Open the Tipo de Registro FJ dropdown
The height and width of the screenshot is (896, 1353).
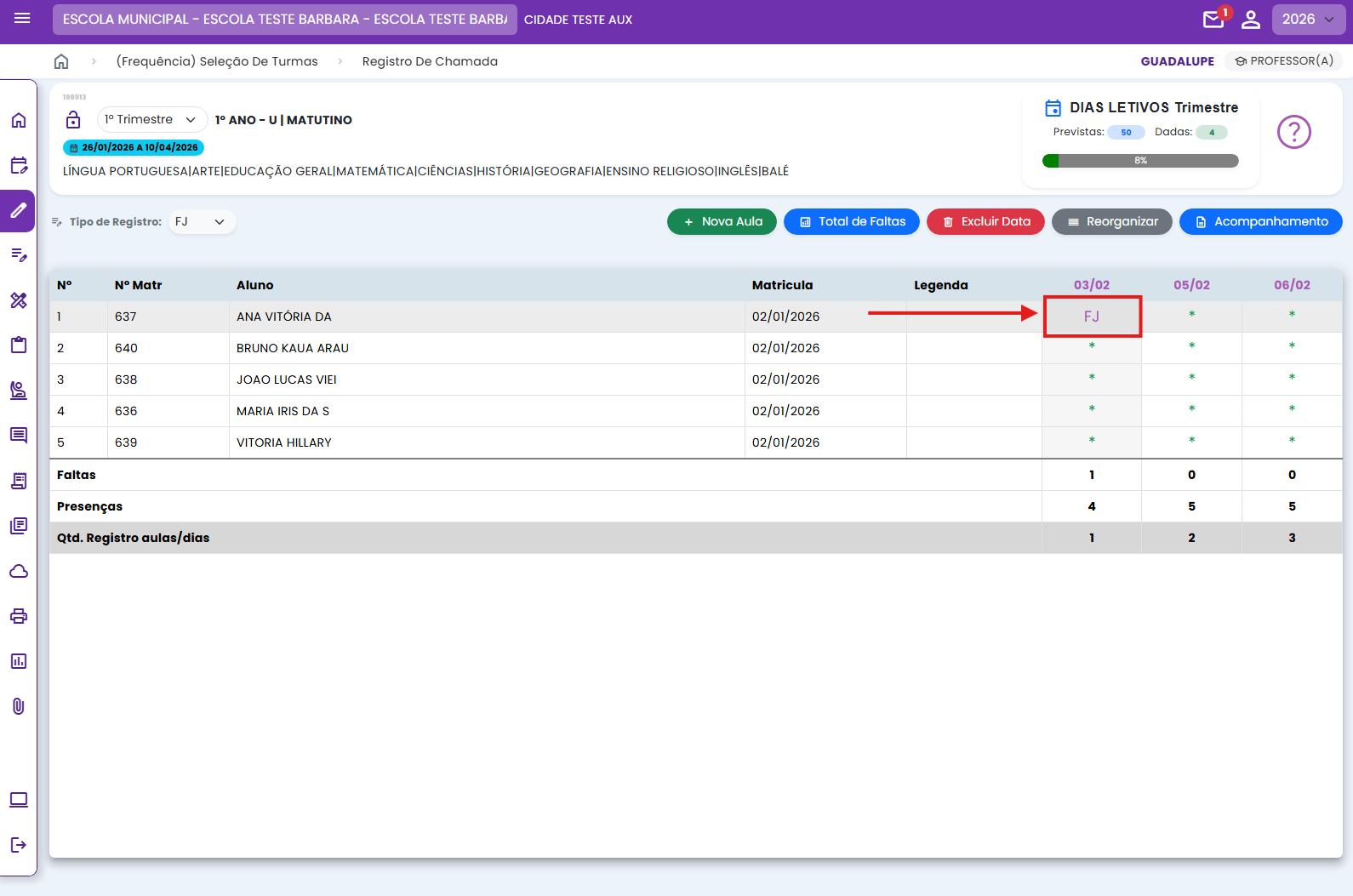tap(201, 222)
